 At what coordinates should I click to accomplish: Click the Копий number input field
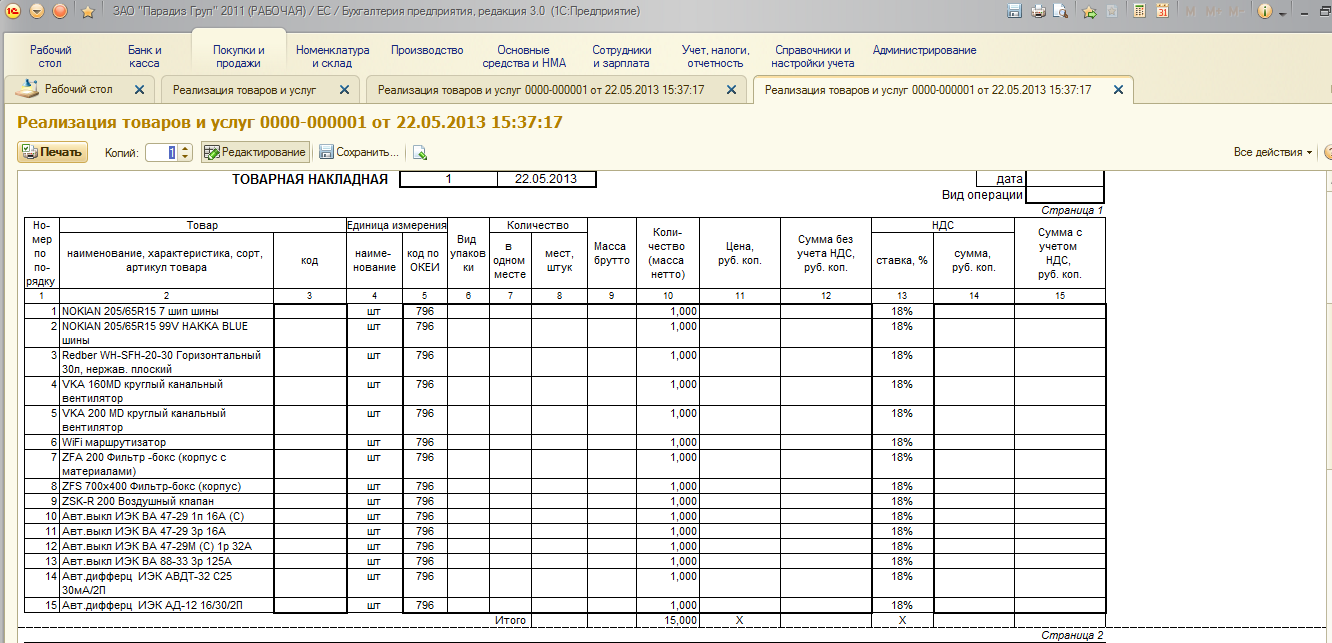[x=162, y=152]
